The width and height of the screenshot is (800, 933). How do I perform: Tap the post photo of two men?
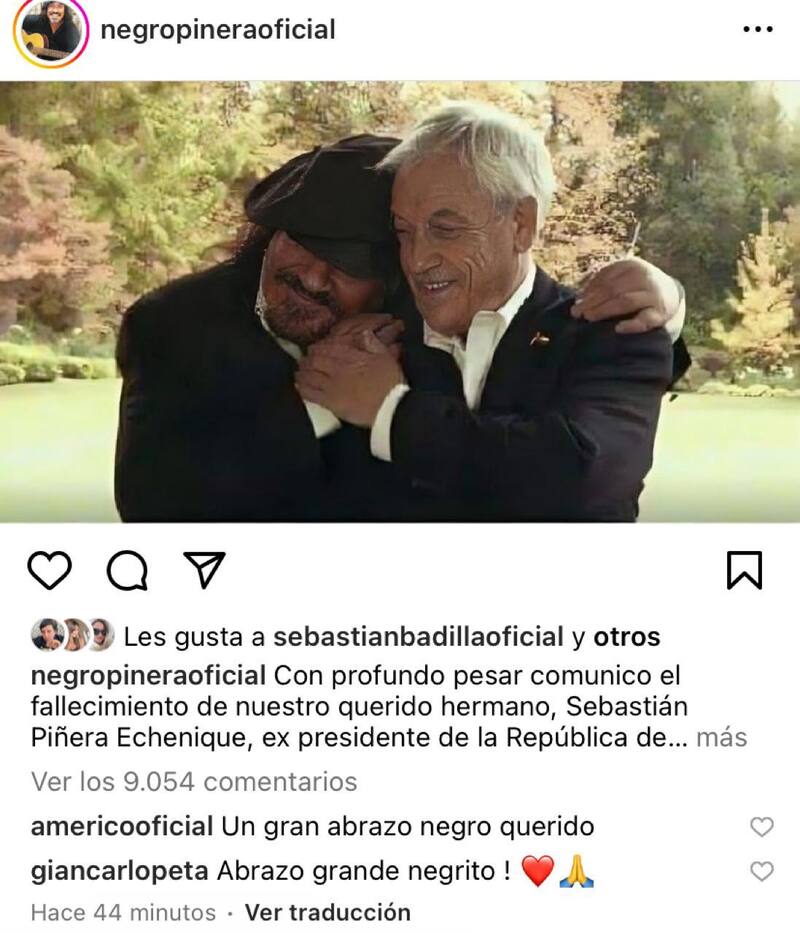click(400, 302)
